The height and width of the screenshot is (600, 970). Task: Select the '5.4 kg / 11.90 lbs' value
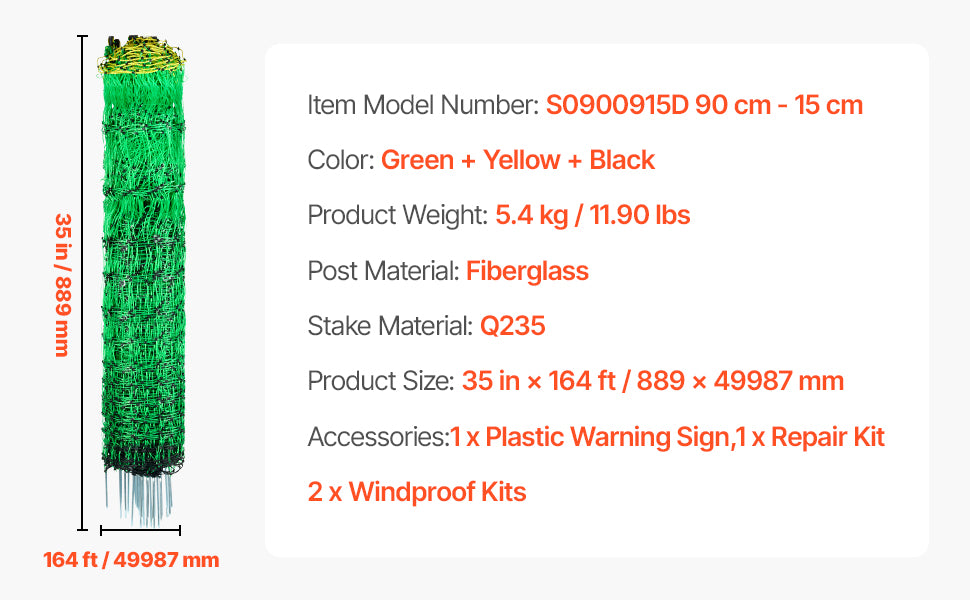pos(593,215)
